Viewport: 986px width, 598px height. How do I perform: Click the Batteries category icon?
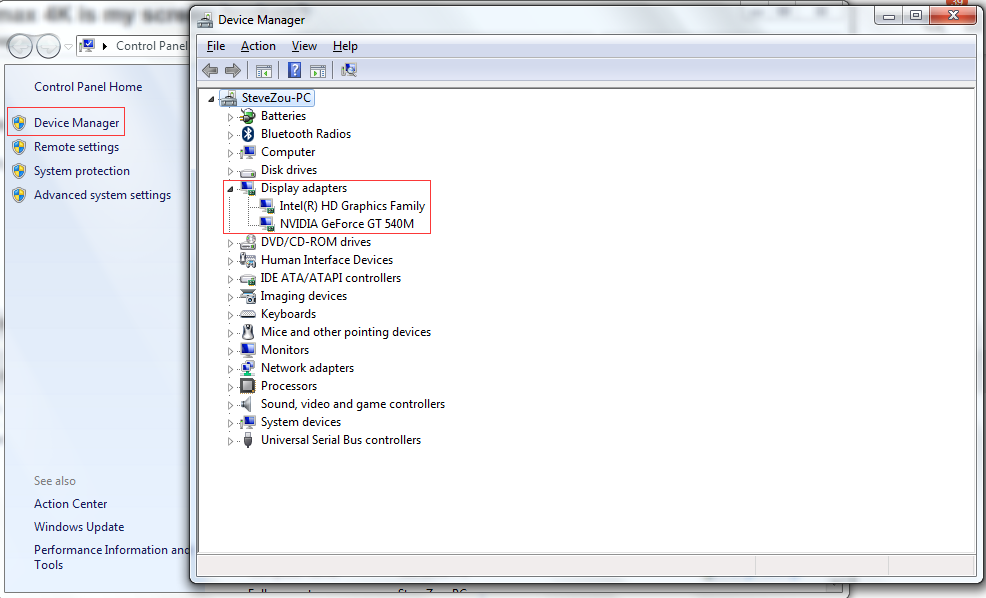pos(248,116)
